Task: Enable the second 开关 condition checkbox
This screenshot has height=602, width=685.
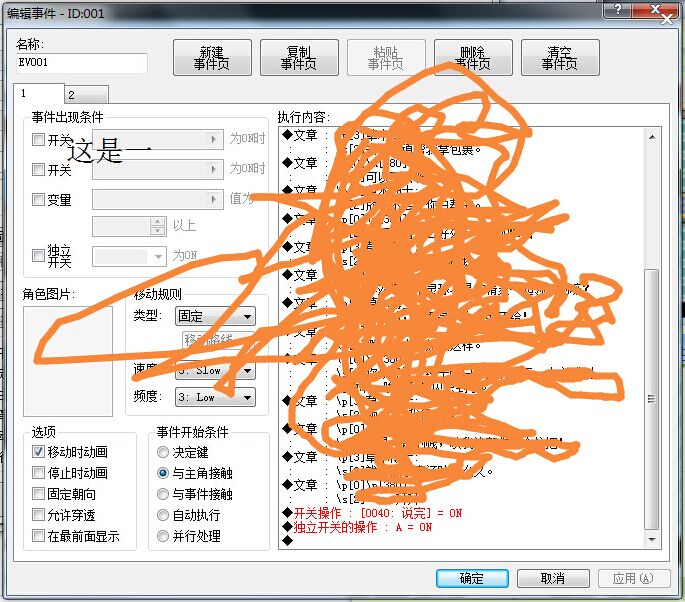Action: [x=38, y=170]
